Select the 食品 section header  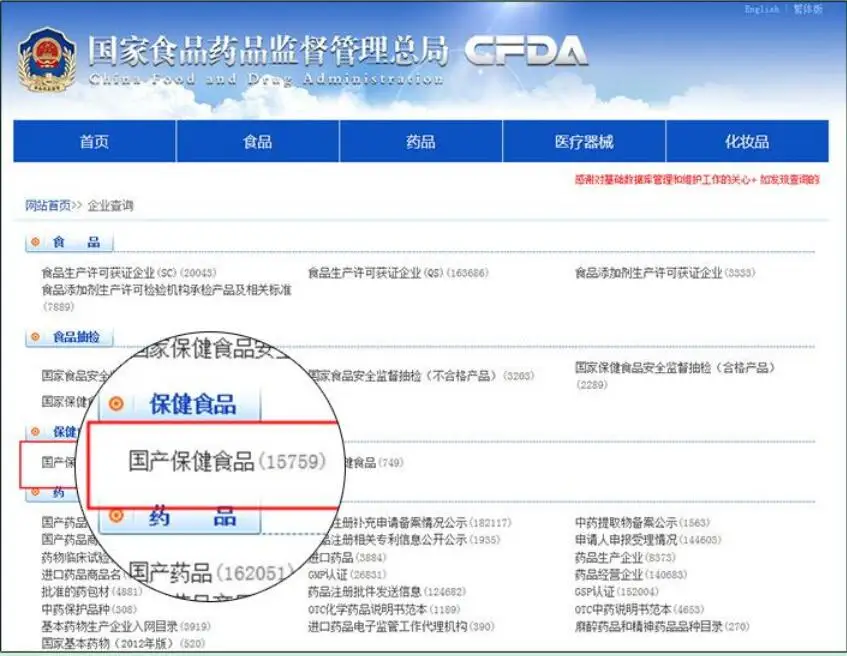tap(69, 242)
